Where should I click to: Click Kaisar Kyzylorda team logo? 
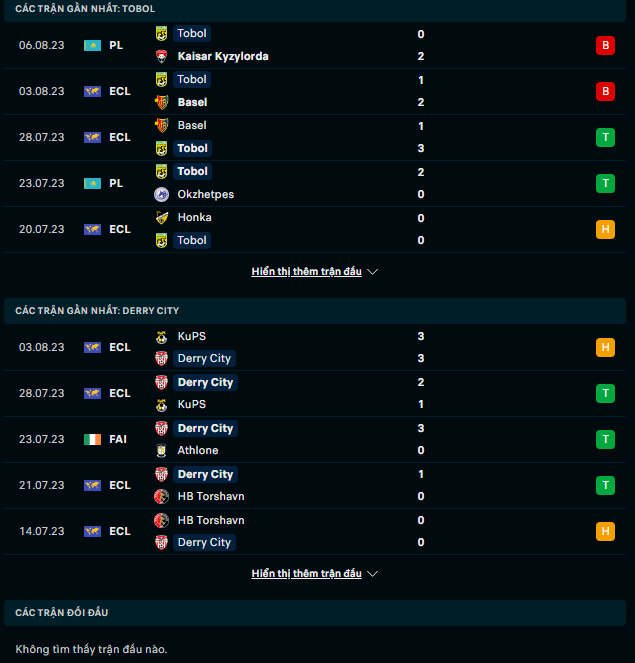(161, 56)
